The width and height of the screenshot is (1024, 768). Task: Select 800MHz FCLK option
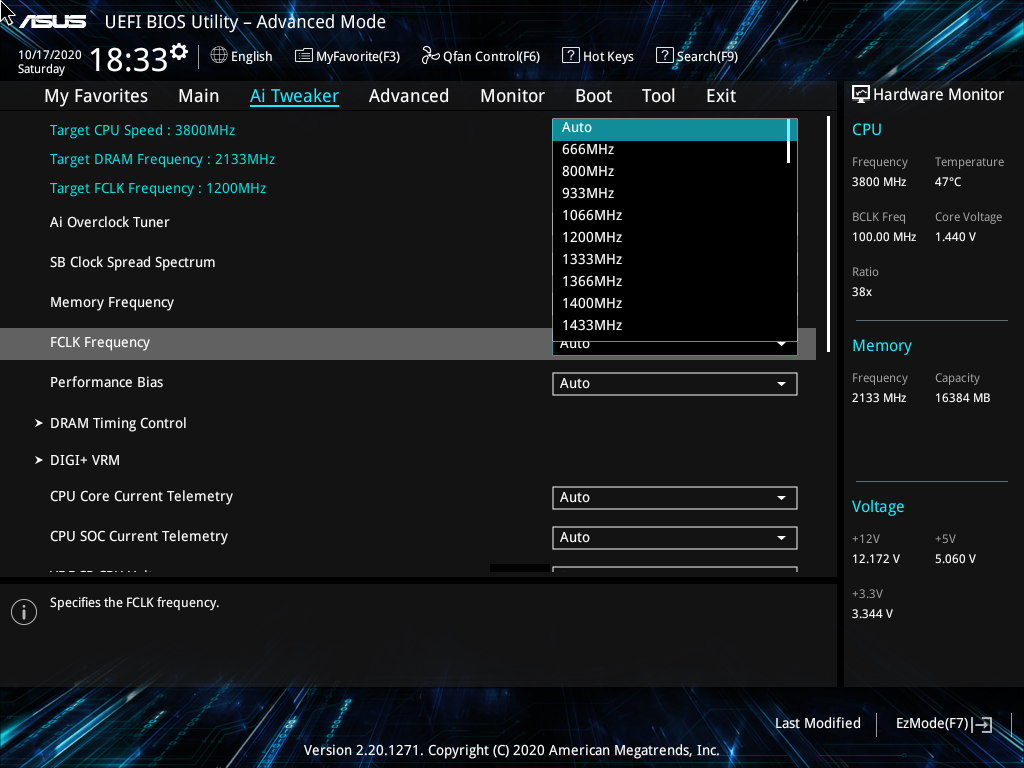pos(671,172)
